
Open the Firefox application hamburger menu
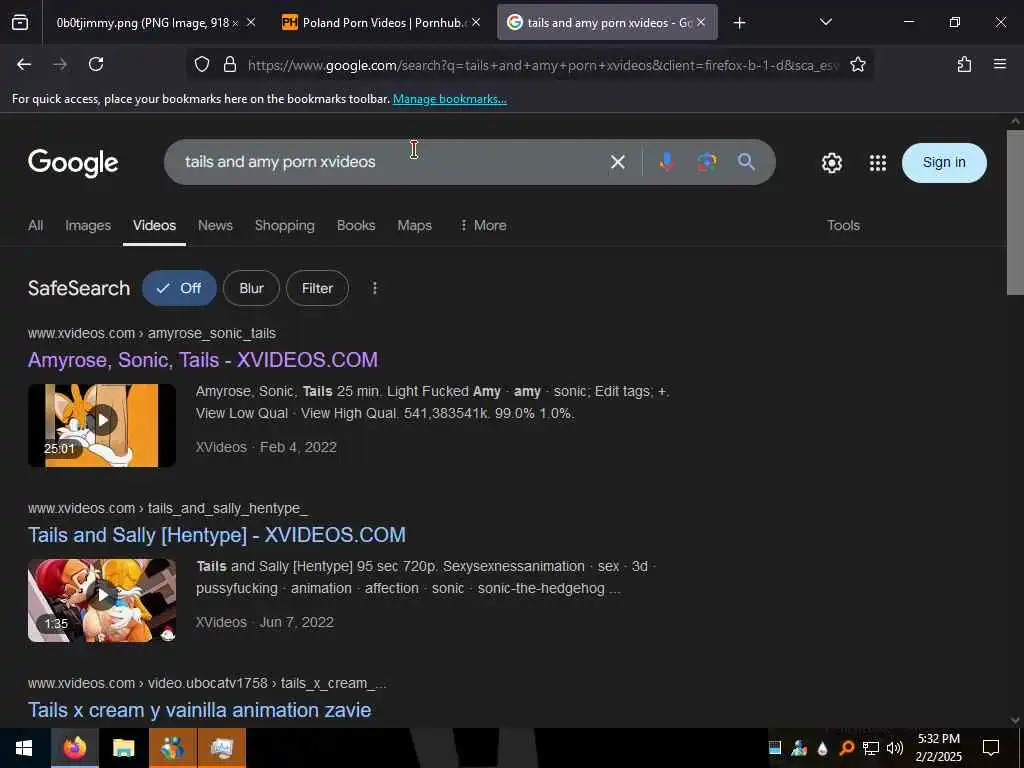1000,64
